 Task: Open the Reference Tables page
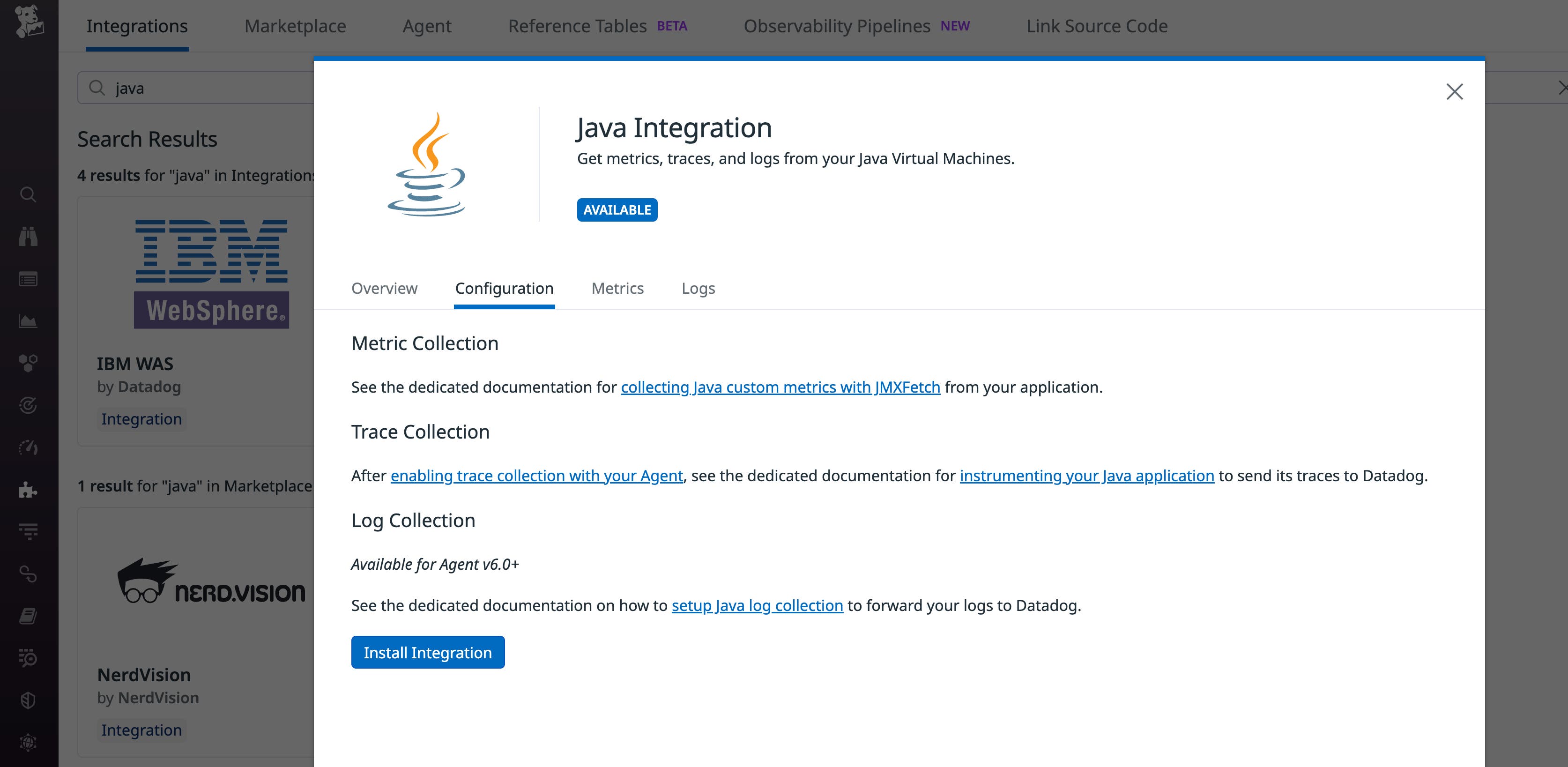577,26
